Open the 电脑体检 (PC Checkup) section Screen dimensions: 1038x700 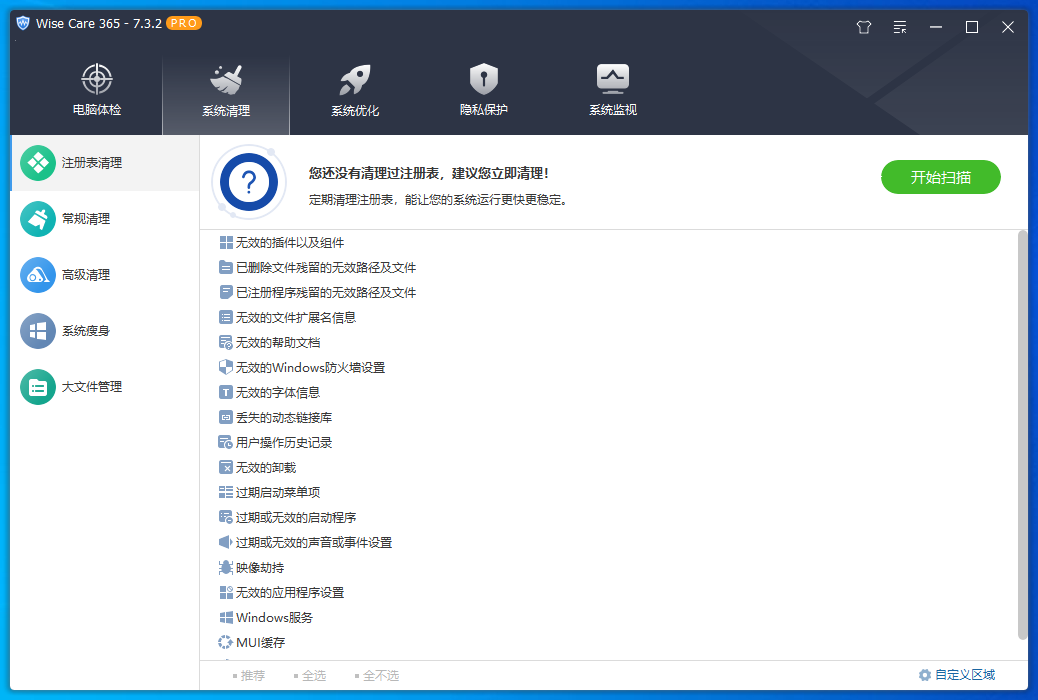pyautogui.click(x=96, y=88)
